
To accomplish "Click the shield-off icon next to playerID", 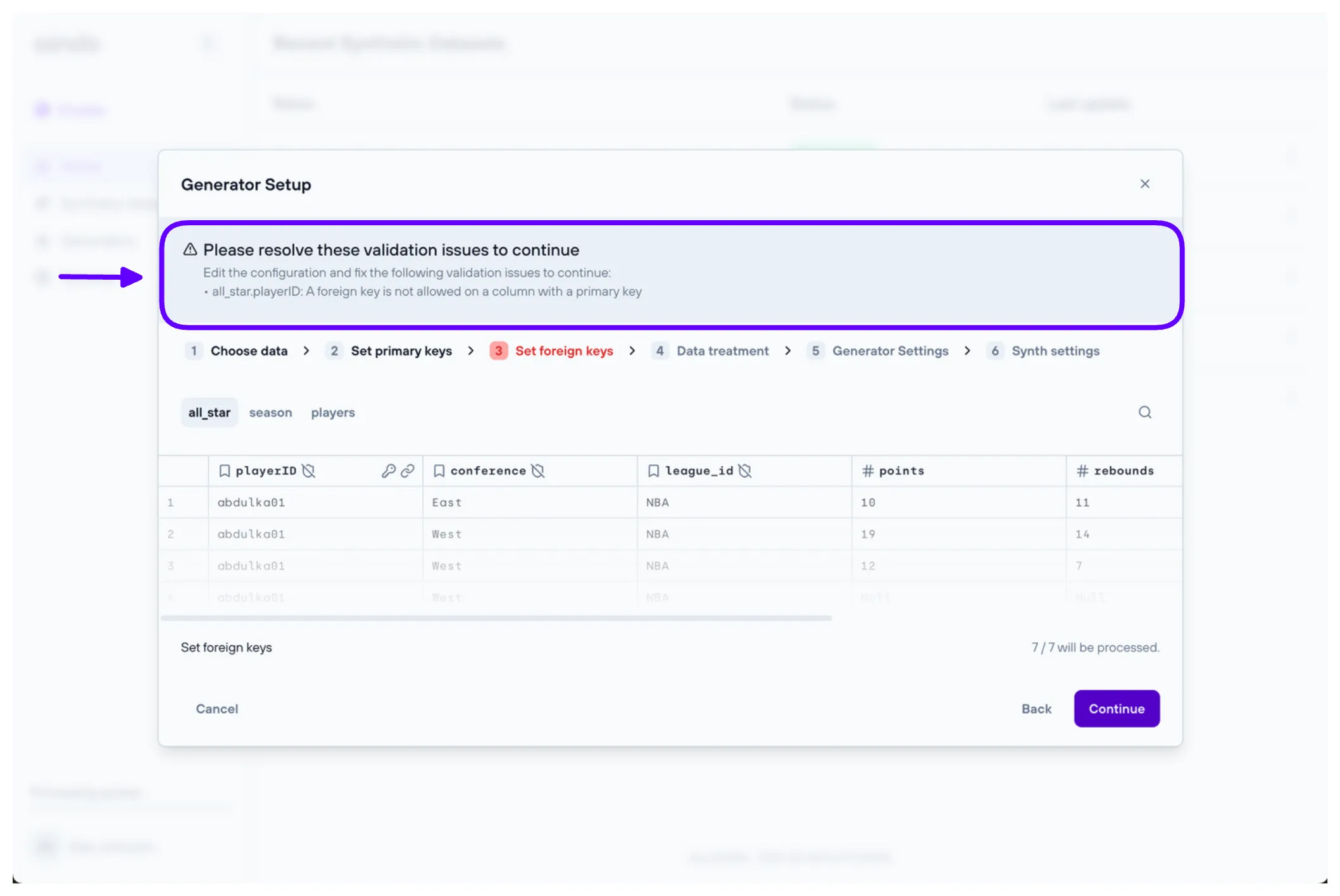I will pos(308,471).
